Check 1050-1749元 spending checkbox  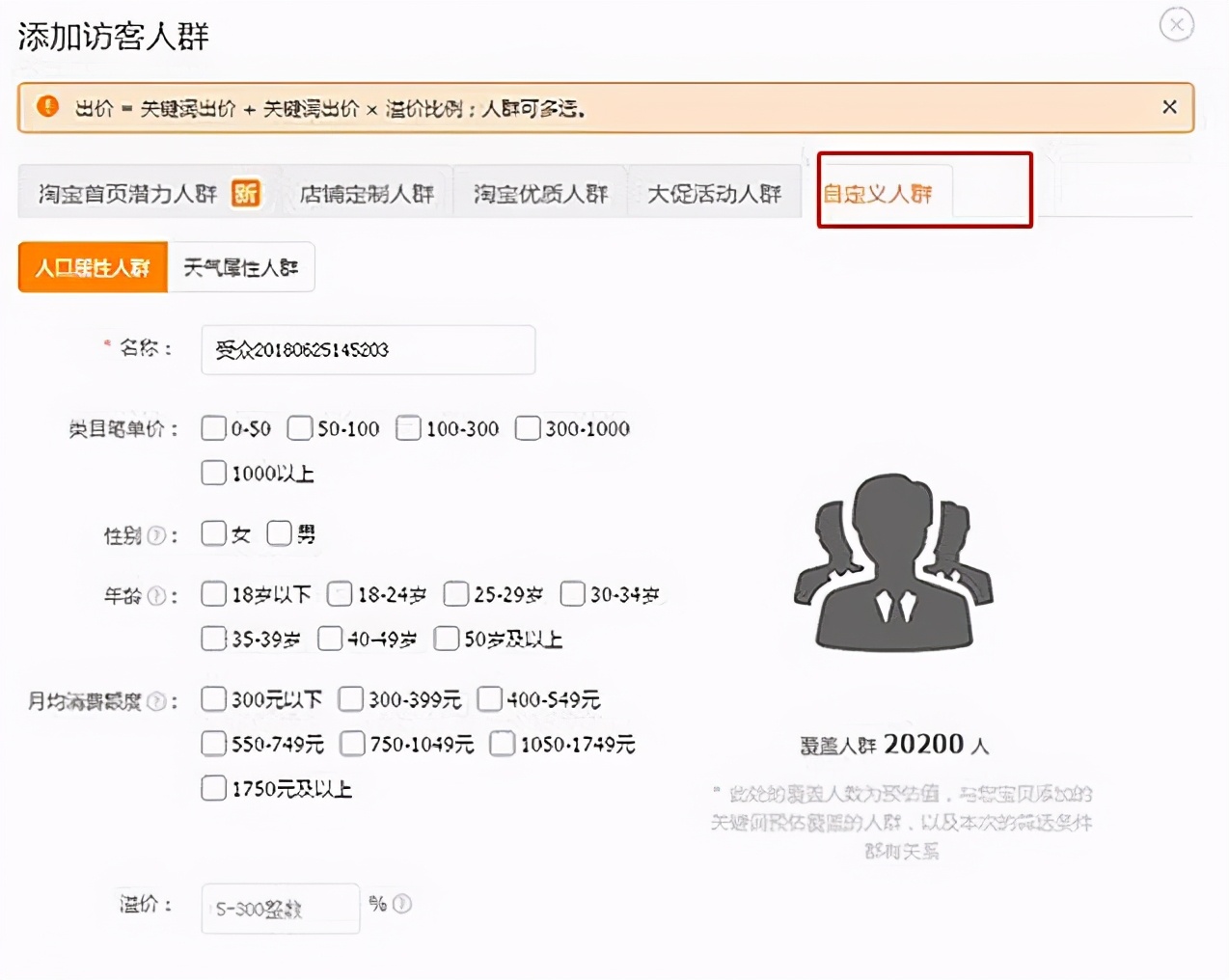pyautogui.click(x=502, y=744)
